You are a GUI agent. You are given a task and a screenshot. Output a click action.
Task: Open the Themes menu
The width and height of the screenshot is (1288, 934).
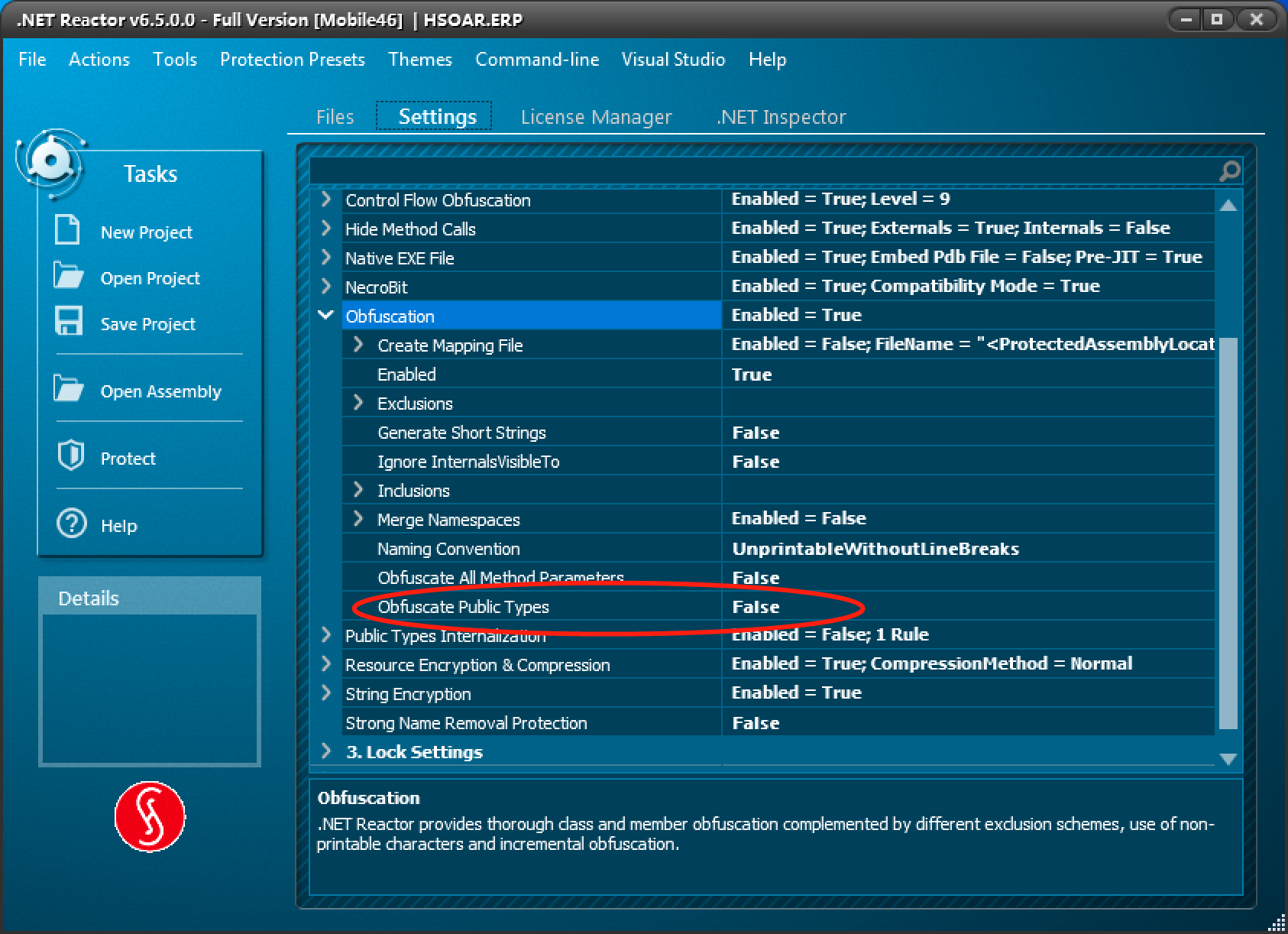point(420,60)
